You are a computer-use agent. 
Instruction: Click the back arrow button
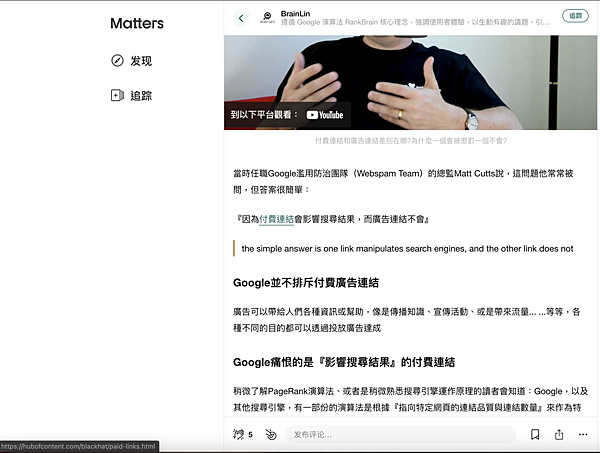click(x=241, y=18)
